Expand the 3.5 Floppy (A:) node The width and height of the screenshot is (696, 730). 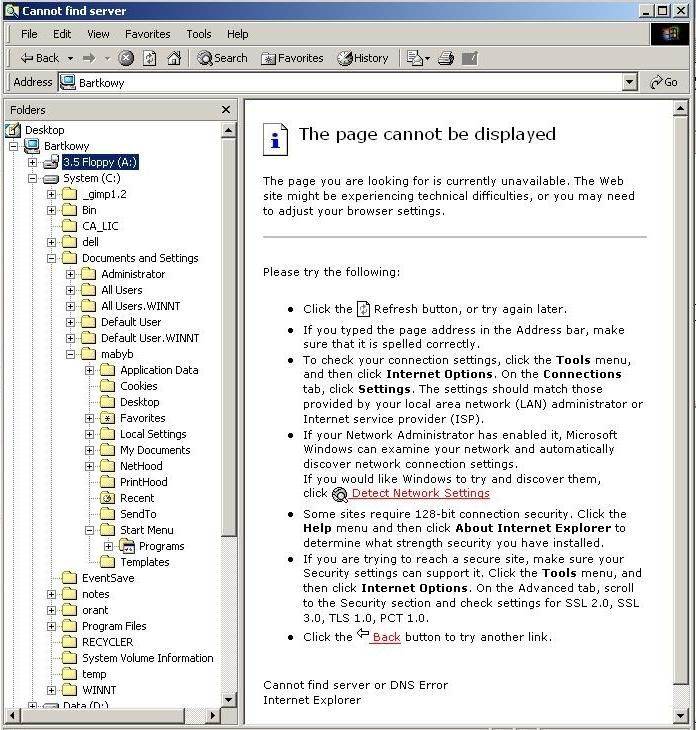point(32,162)
